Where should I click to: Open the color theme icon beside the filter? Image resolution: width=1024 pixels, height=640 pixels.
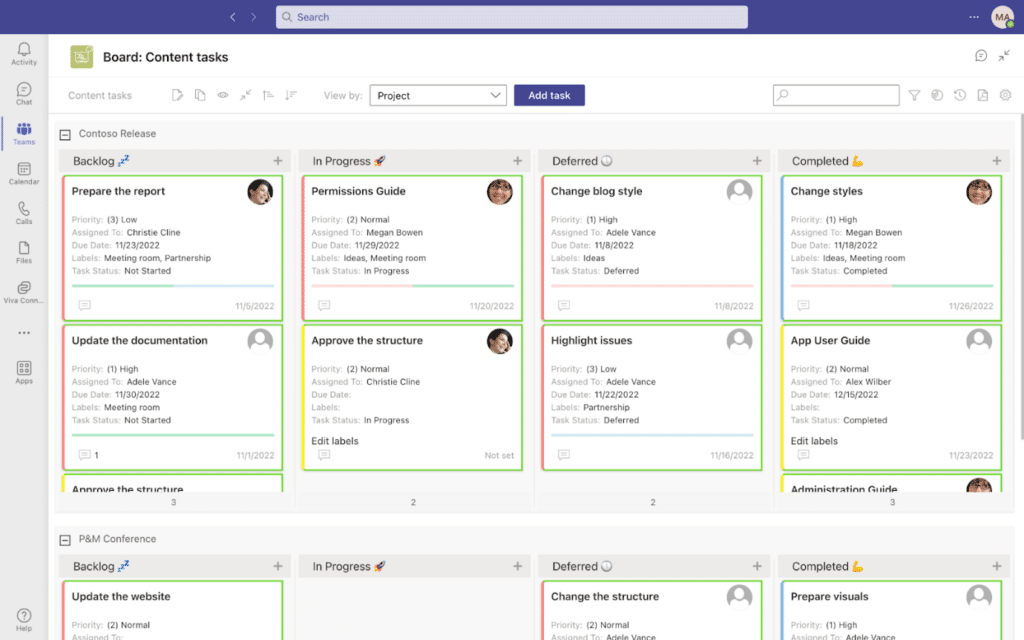coord(937,95)
